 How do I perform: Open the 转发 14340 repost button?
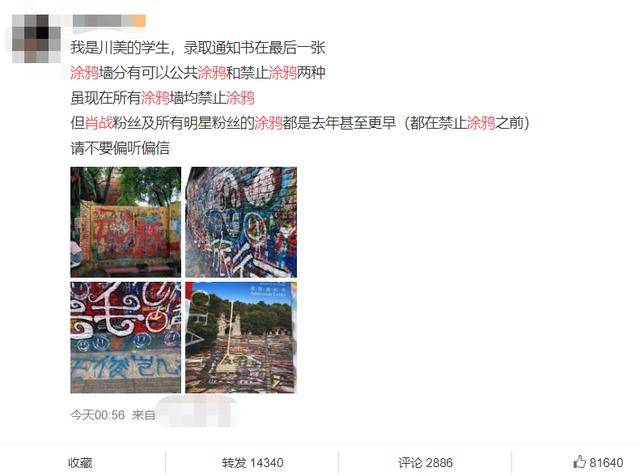[x=252, y=463]
